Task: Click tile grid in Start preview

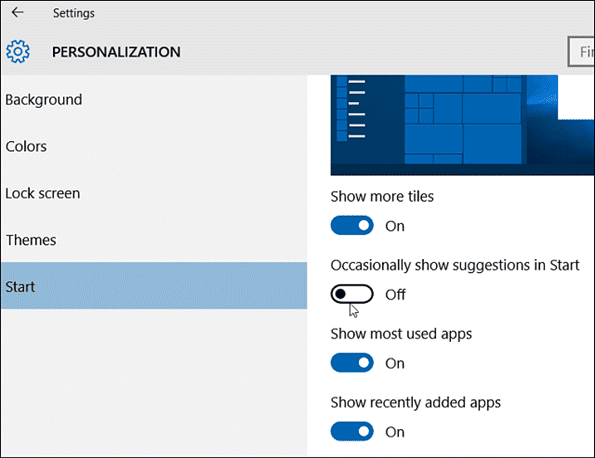Action: click(463, 120)
